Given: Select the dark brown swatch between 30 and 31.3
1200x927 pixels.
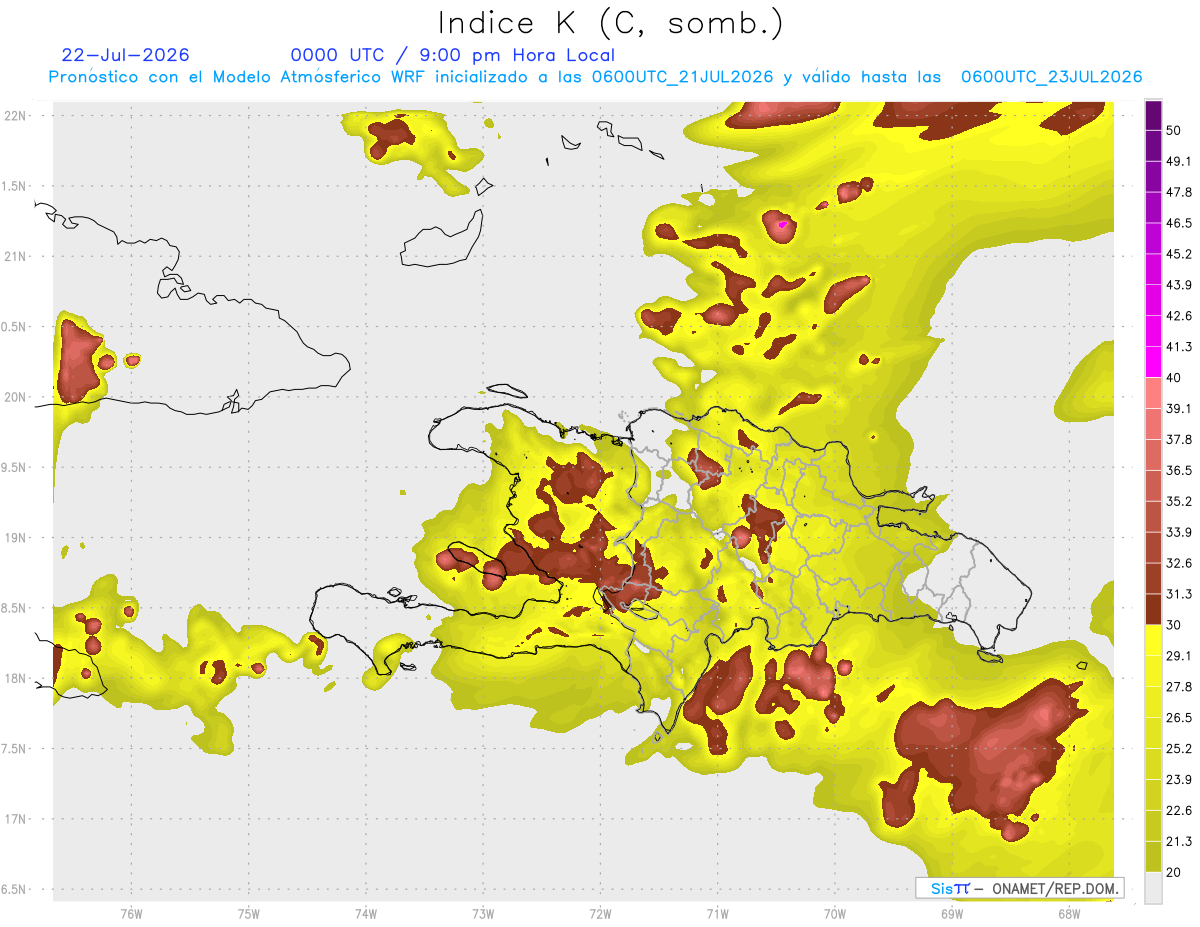Looking at the screenshot, I should [1153, 608].
